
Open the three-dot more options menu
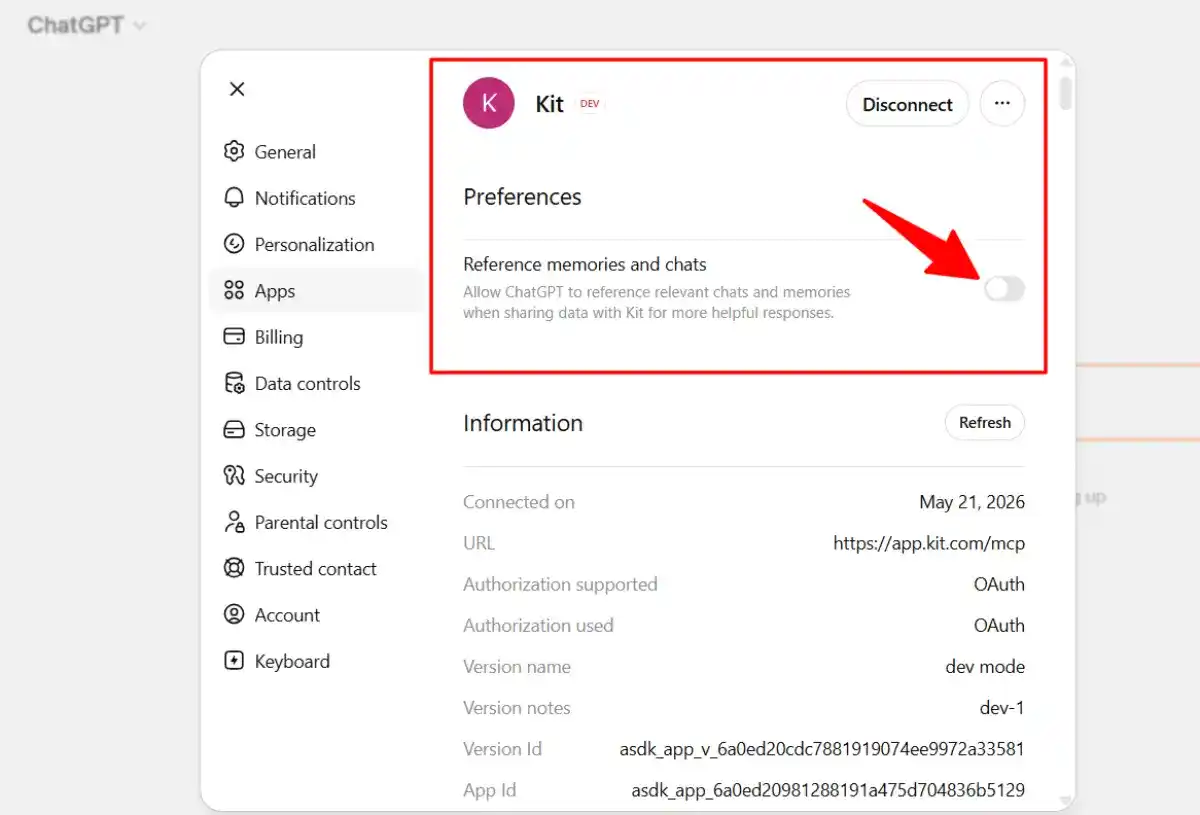pos(1002,103)
